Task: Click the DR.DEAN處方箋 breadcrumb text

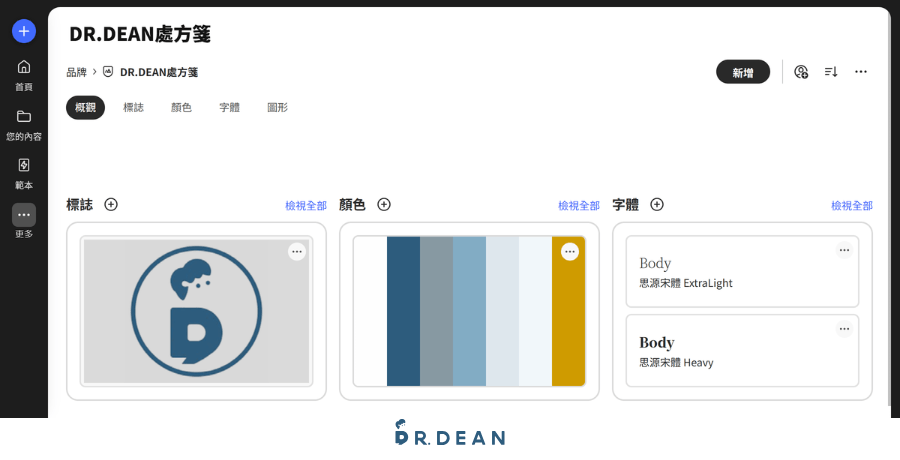Action: coord(159,72)
